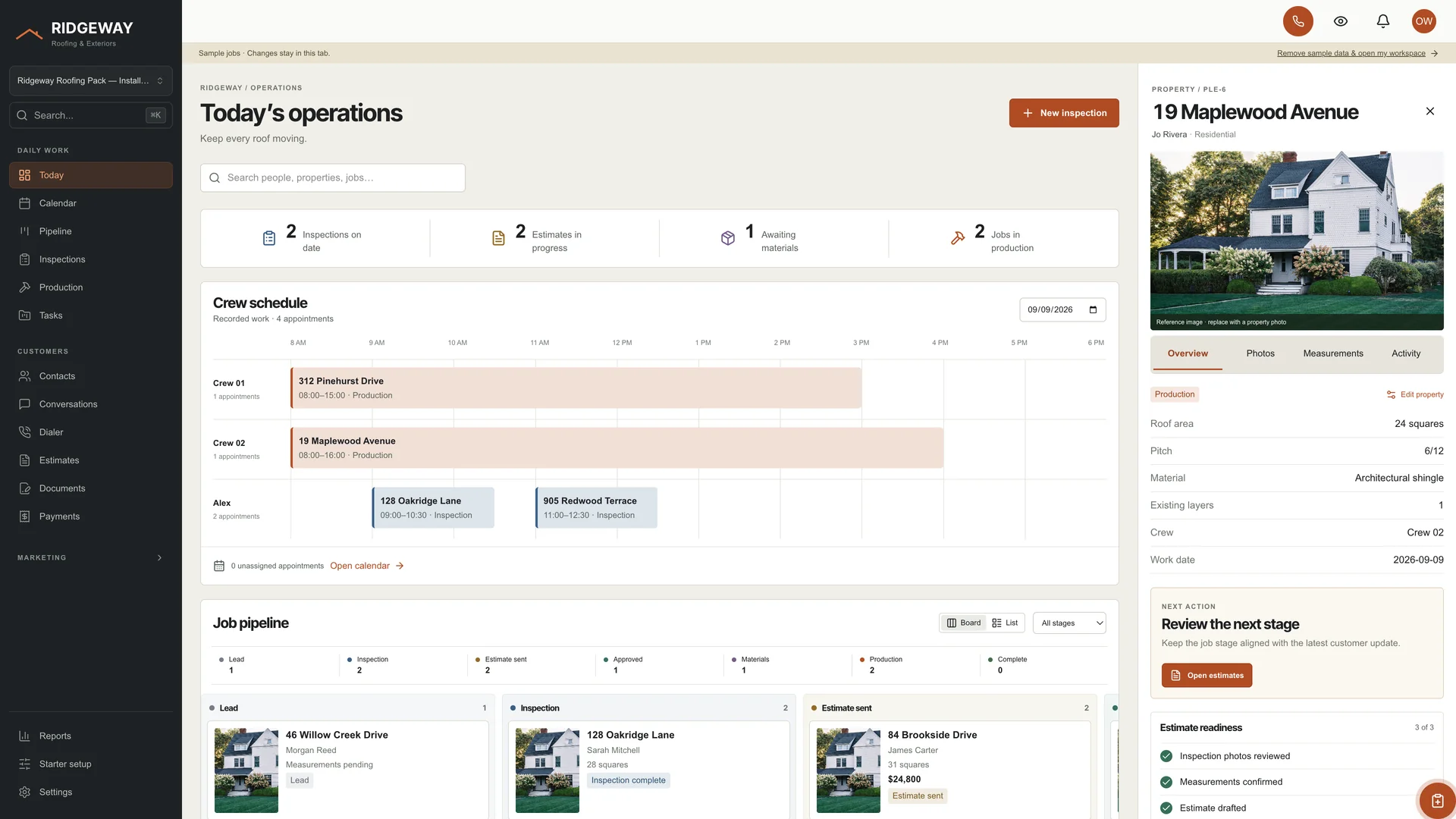Viewport: 1456px width, 819px height.
Task: Click the floating clipboard action button
Action: [x=1436, y=800]
